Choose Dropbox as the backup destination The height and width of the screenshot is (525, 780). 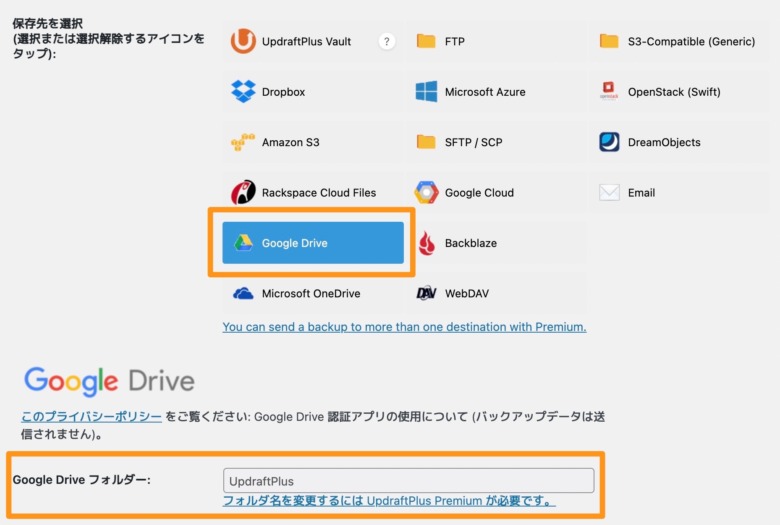coord(313,92)
